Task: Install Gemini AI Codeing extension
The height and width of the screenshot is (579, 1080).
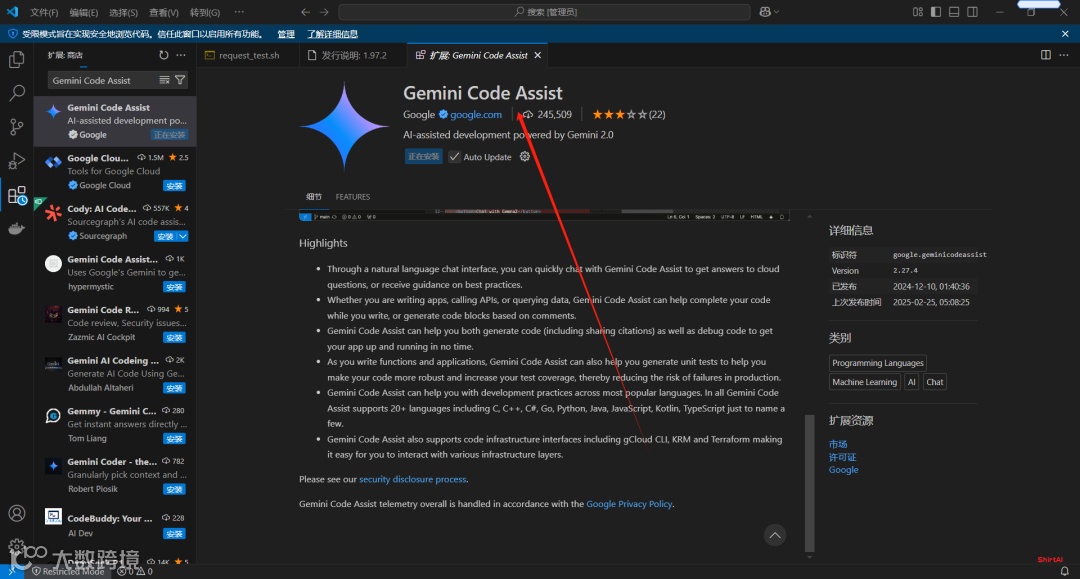Action: click(x=174, y=388)
